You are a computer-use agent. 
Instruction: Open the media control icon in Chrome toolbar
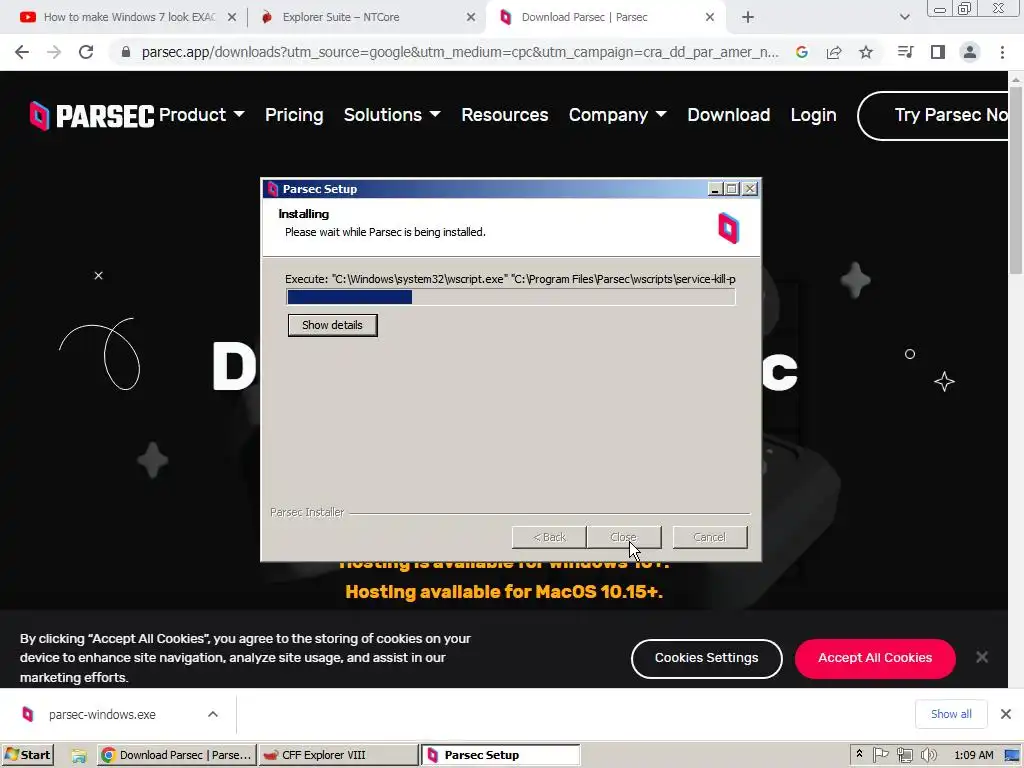[905, 52]
